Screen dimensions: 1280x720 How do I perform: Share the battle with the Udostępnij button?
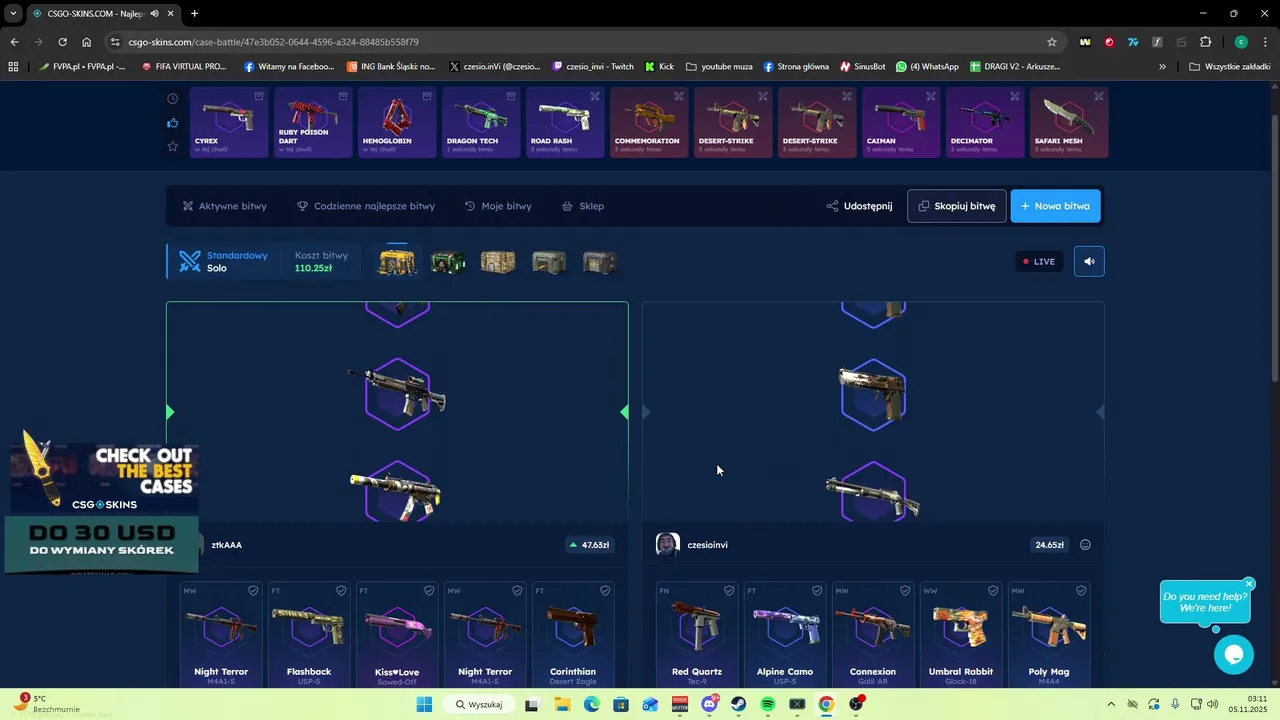(859, 206)
